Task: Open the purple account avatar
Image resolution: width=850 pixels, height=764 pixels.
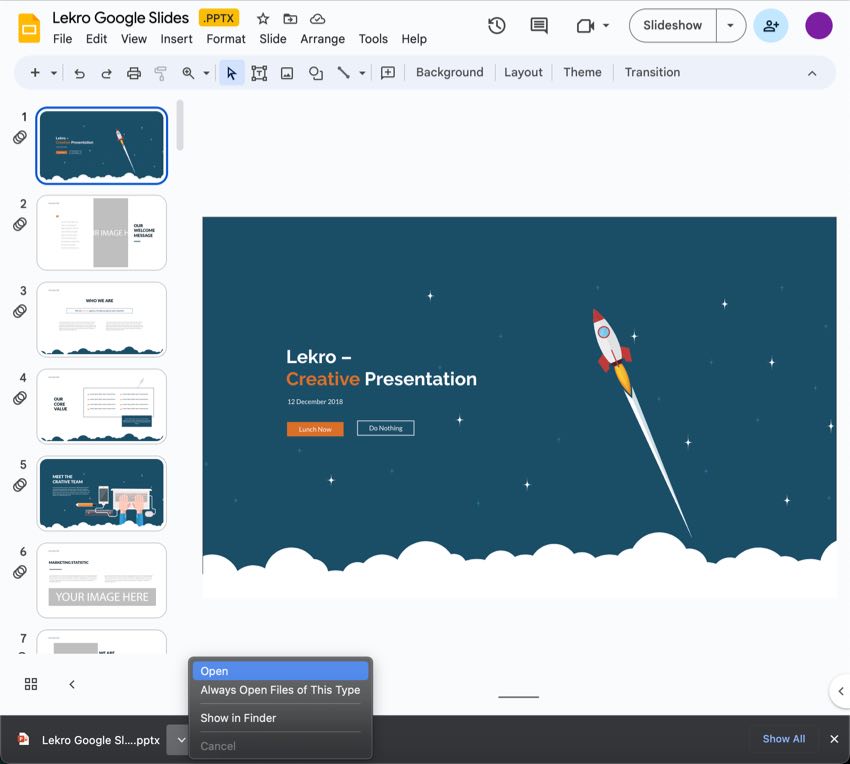Action: [819, 25]
